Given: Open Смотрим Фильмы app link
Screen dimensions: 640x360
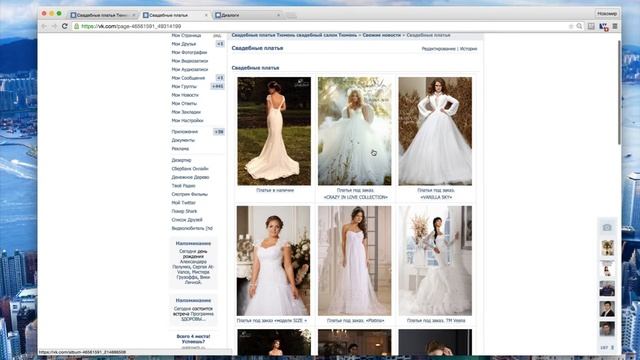Looking at the screenshot, I should (189, 194).
